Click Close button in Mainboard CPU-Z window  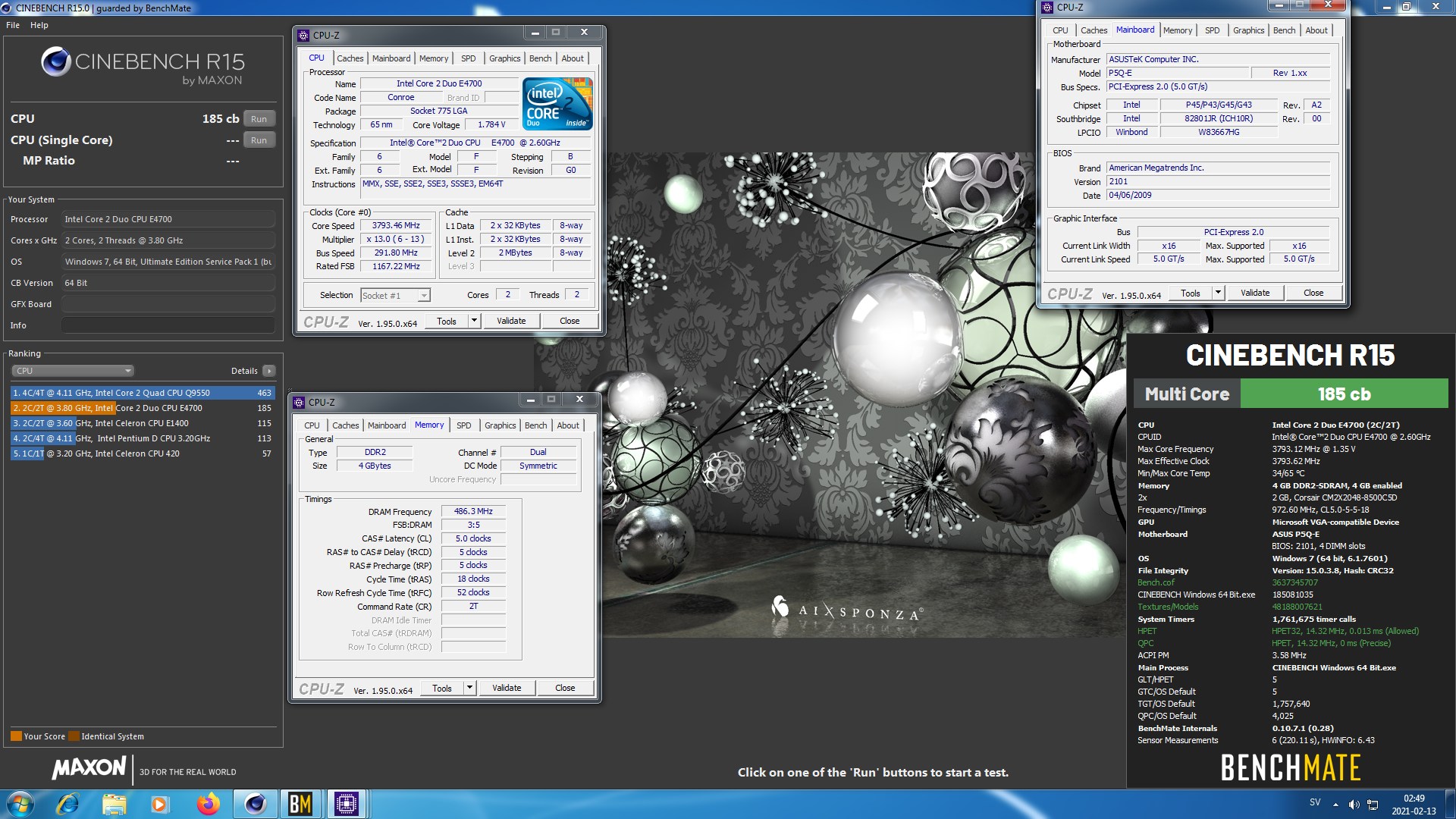1313,293
